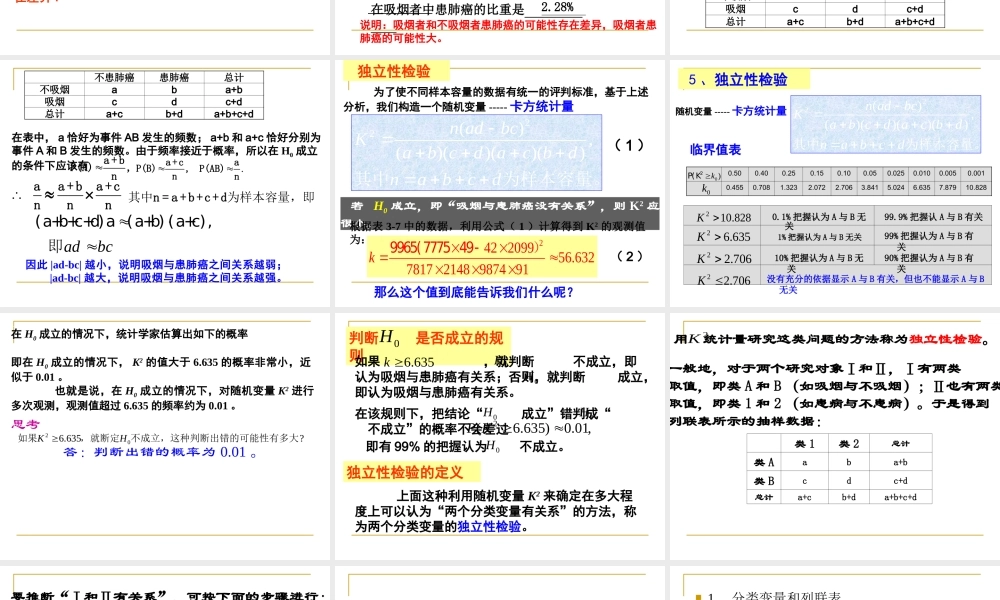Click the yellow 独立性检验 heading without a number
Viewport: 1000px width, 600px height.
coord(394,71)
